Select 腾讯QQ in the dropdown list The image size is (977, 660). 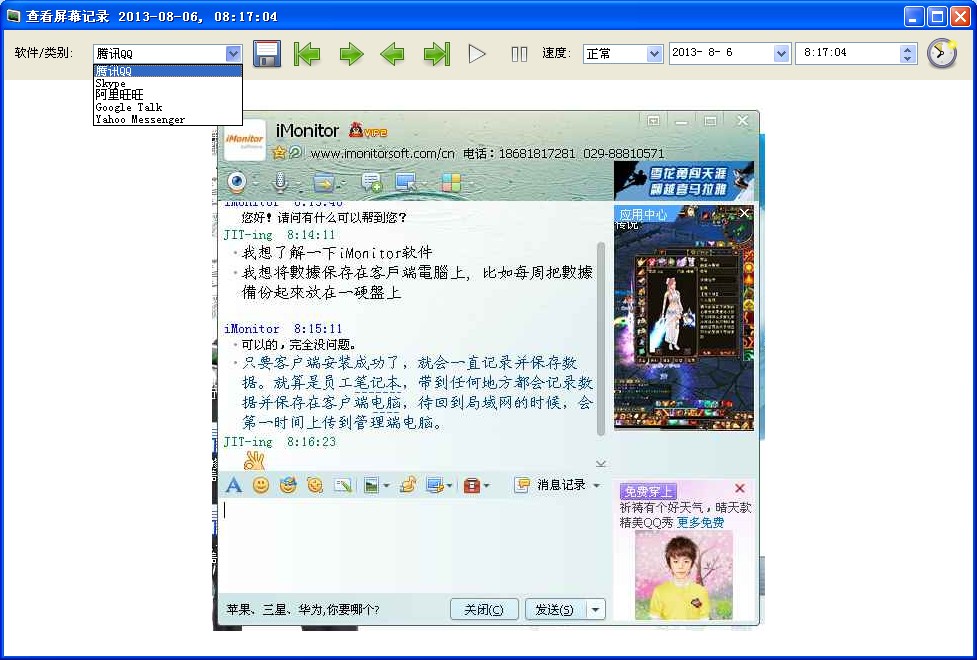click(x=168, y=71)
